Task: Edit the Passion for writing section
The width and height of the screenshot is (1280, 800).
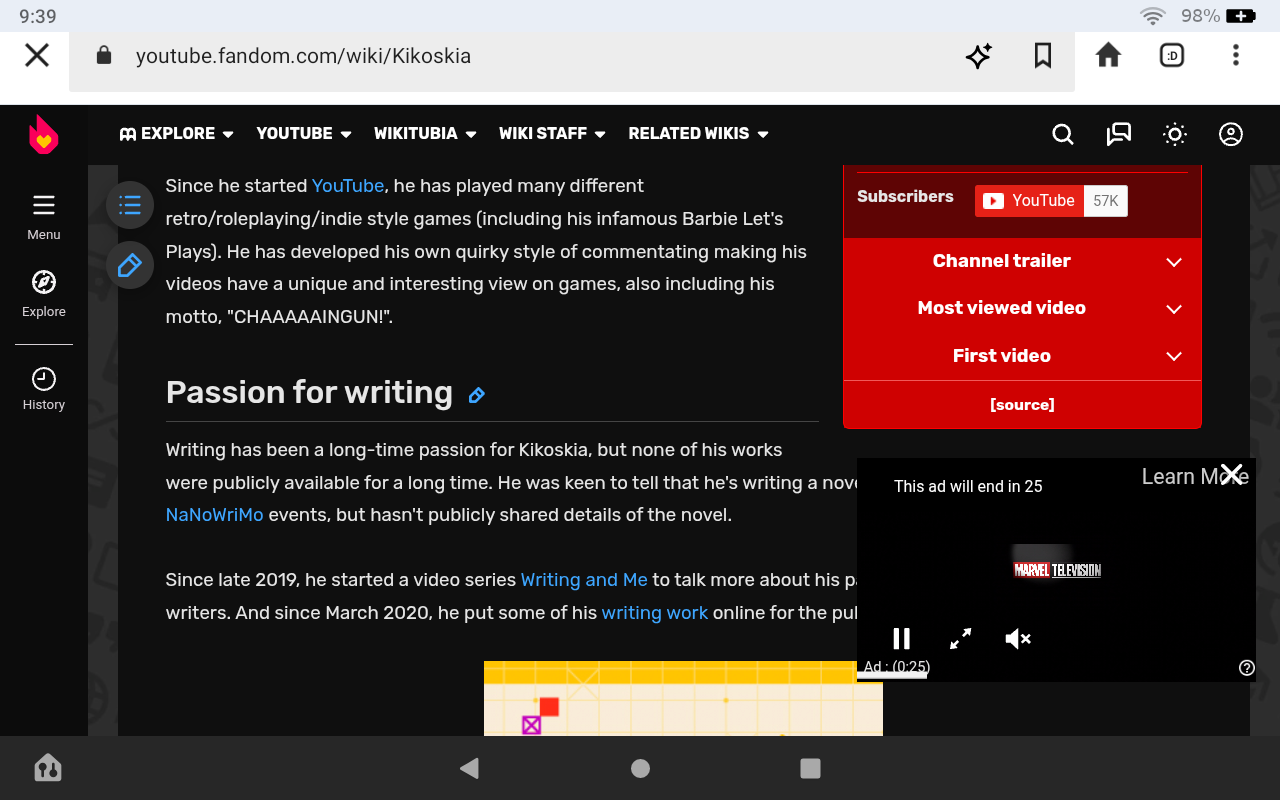Action: click(x=477, y=395)
